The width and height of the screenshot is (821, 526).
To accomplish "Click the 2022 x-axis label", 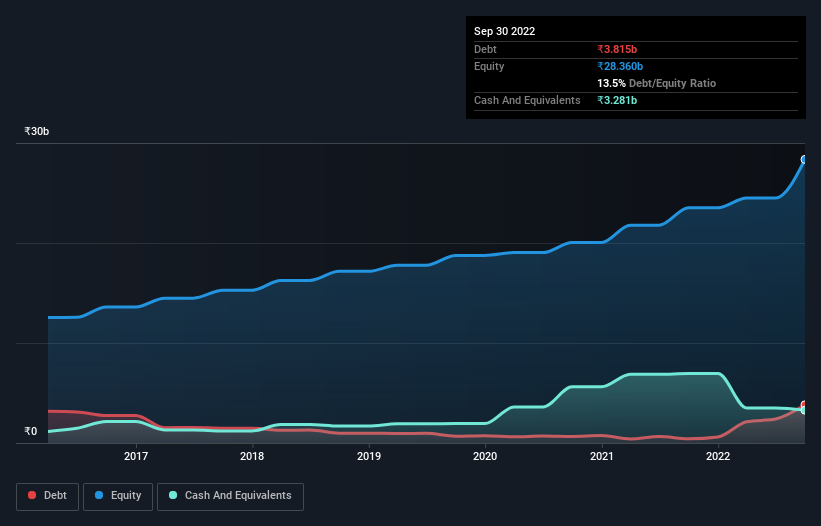I will [718, 456].
